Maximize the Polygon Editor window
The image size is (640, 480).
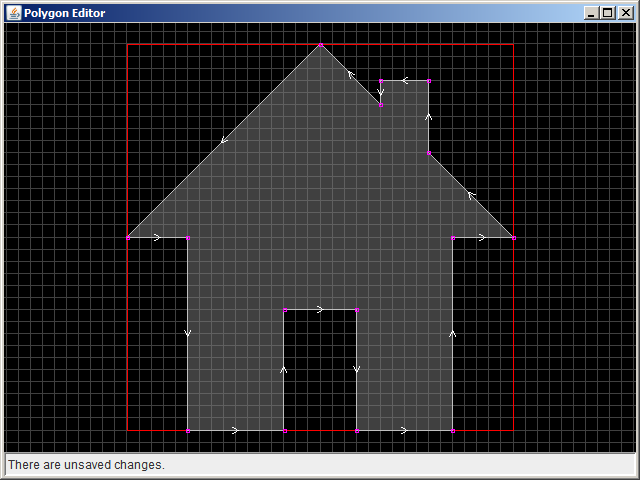click(607, 13)
